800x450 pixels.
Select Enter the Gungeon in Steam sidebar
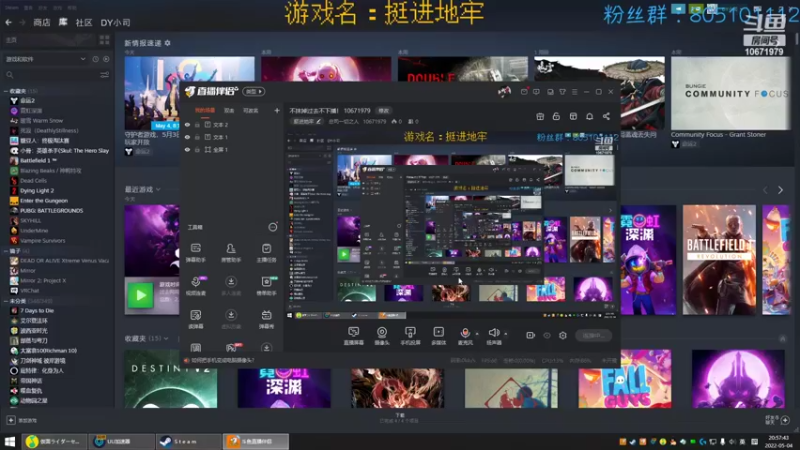44,201
